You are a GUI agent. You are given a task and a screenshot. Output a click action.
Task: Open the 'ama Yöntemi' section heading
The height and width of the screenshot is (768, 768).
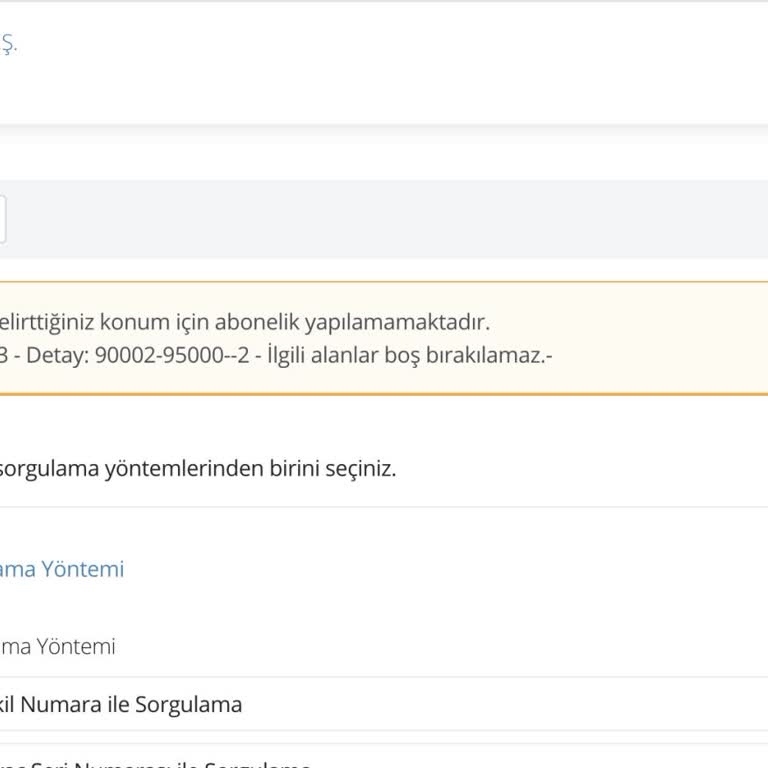click(x=62, y=569)
